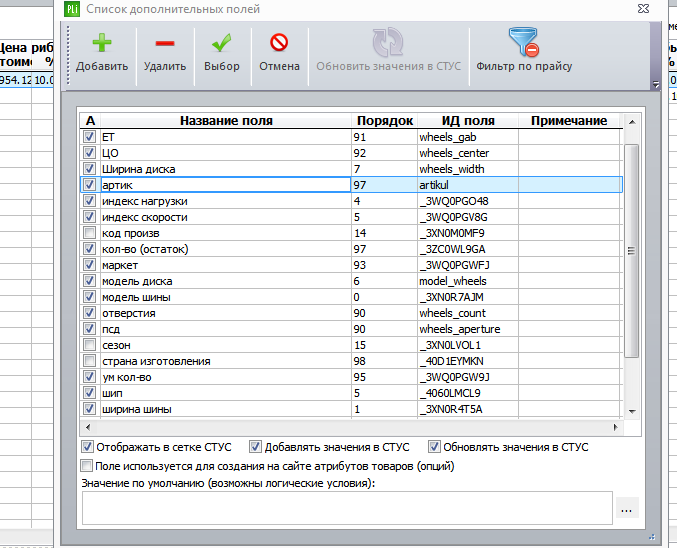The image size is (677, 548).
Task: Toggle Обновлять значения в СТУС checkbox
Action: coord(434,447)
